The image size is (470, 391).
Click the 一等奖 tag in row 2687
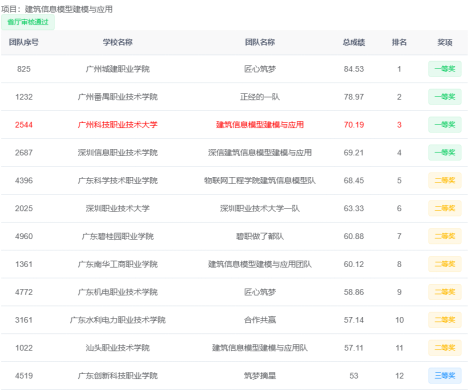click(445, 153)
